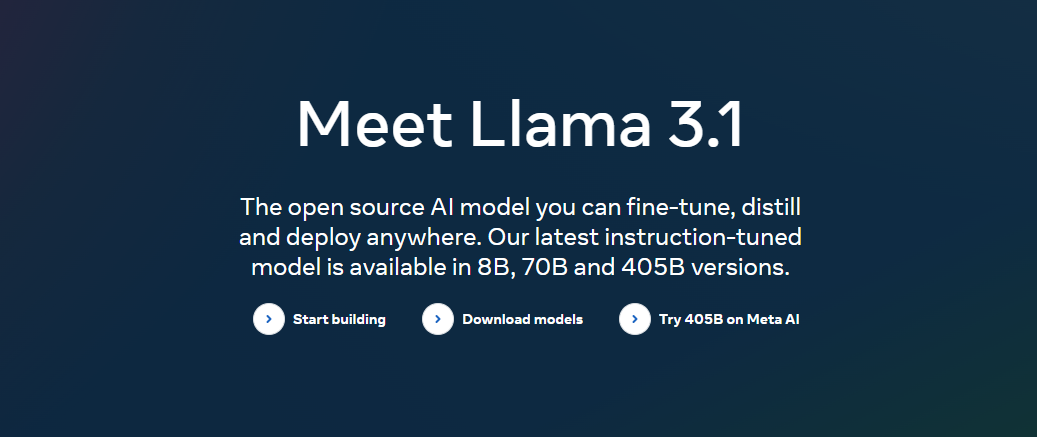Open Try 405B on Meta AI link
This screenshot has height=437, width=1037.
pos(729,319)
